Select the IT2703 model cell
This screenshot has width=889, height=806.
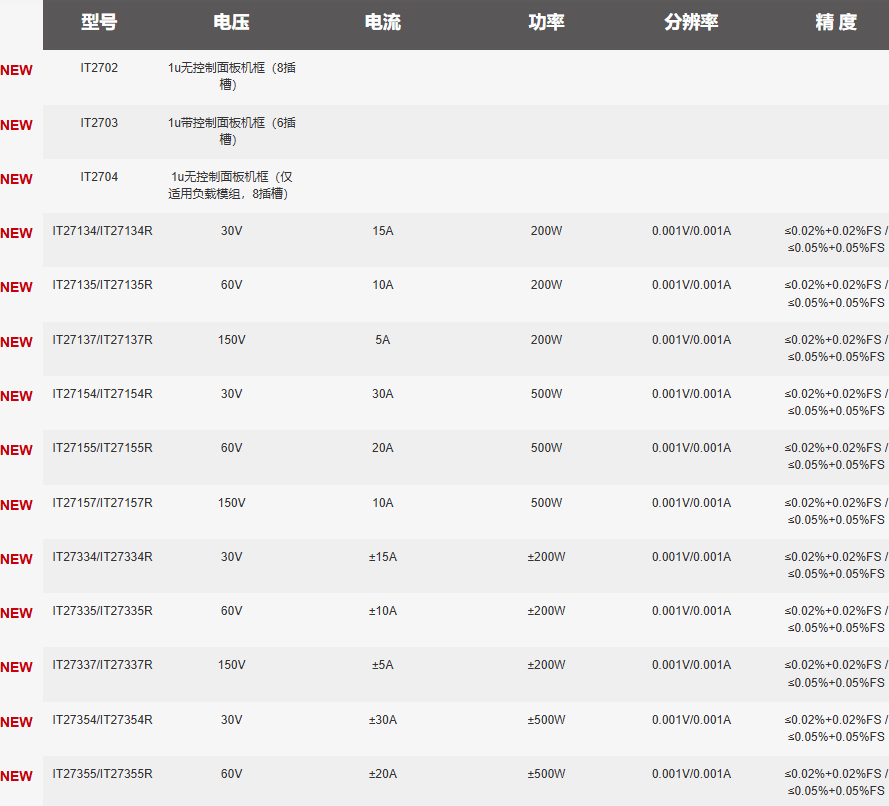[x=99, y=123]
